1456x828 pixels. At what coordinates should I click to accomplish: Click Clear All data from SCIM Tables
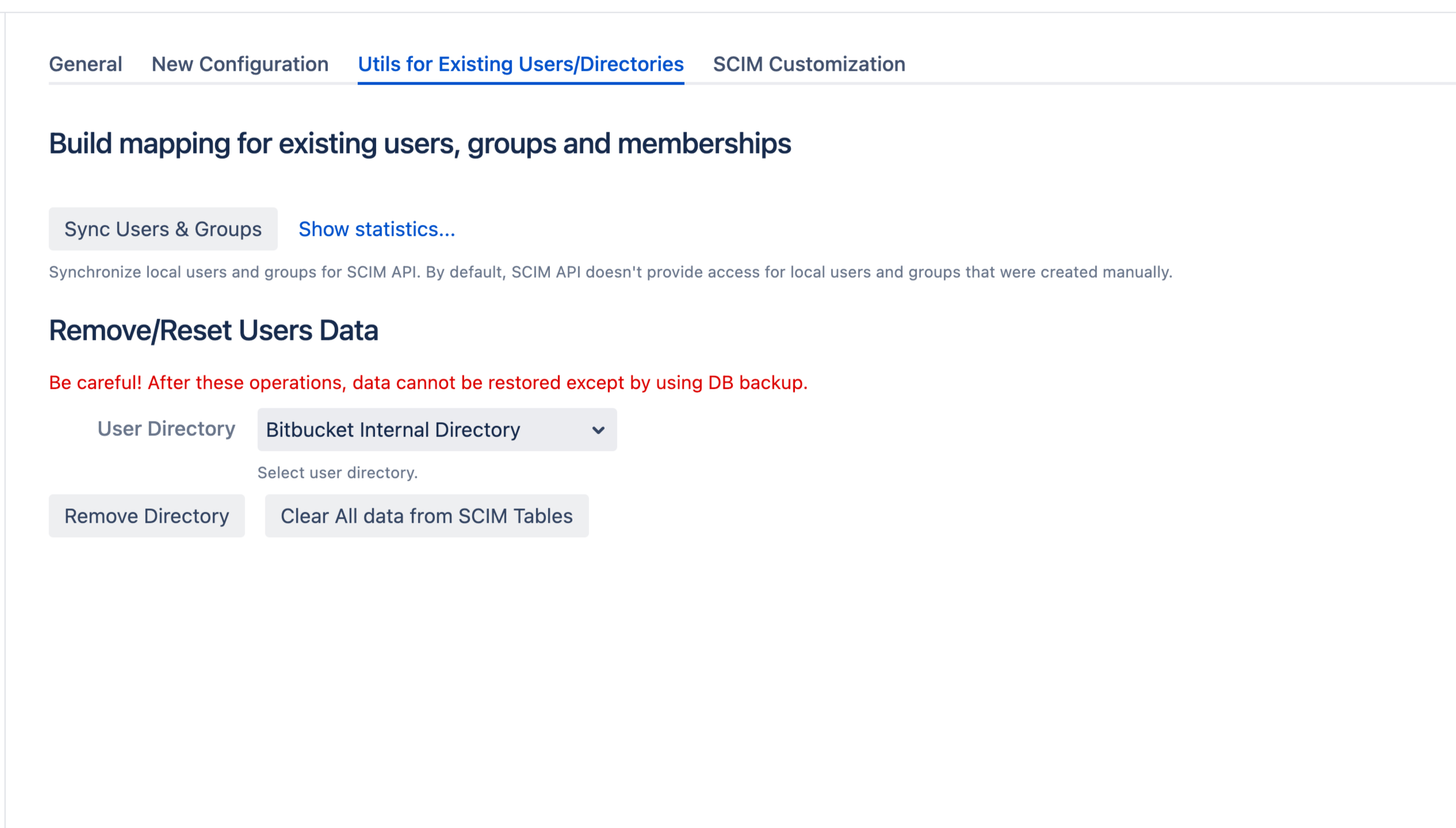point(426,516)
